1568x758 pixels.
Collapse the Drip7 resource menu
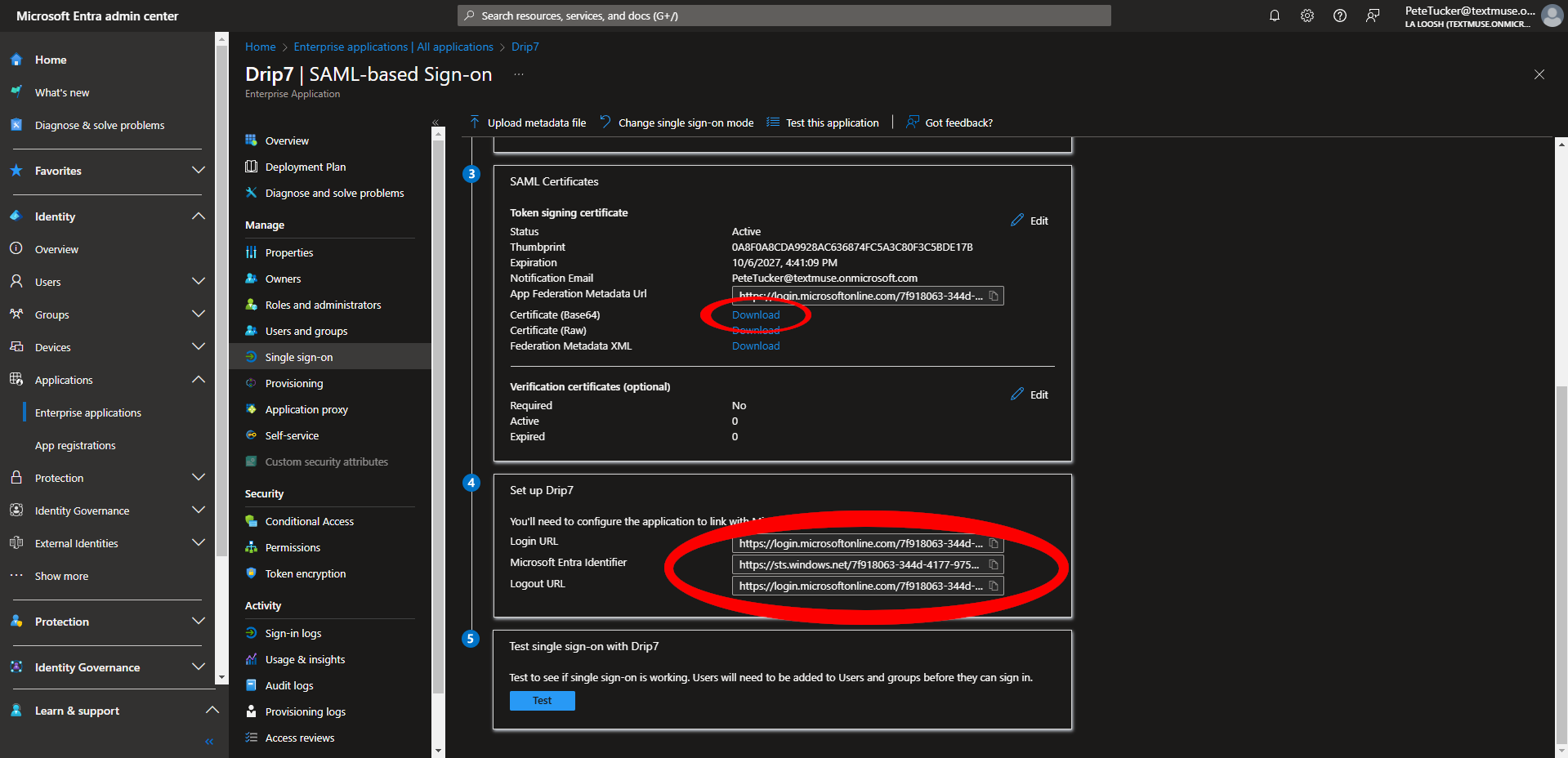coord(436,123)
